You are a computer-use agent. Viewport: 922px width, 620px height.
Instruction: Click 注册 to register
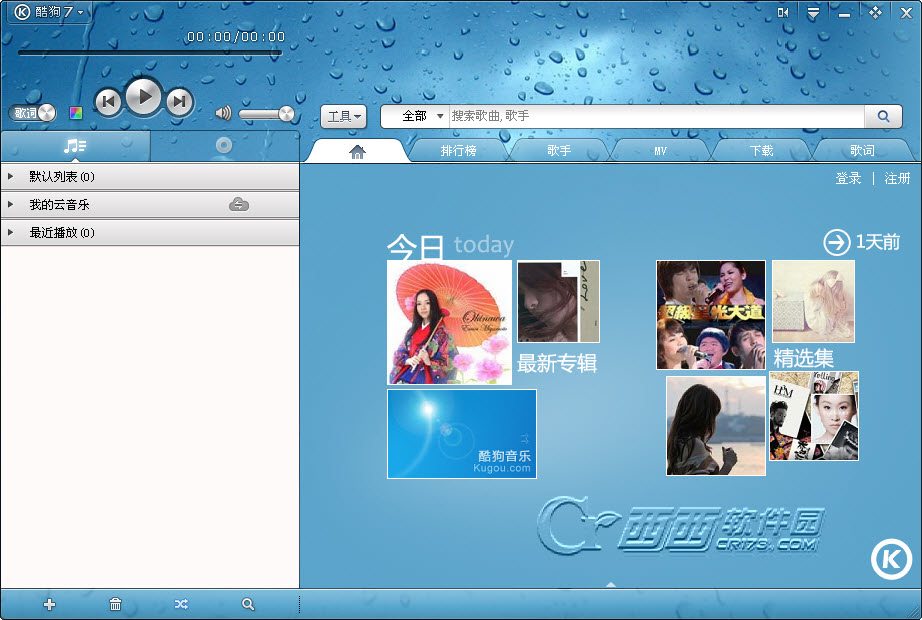click(x=897, y=178)
